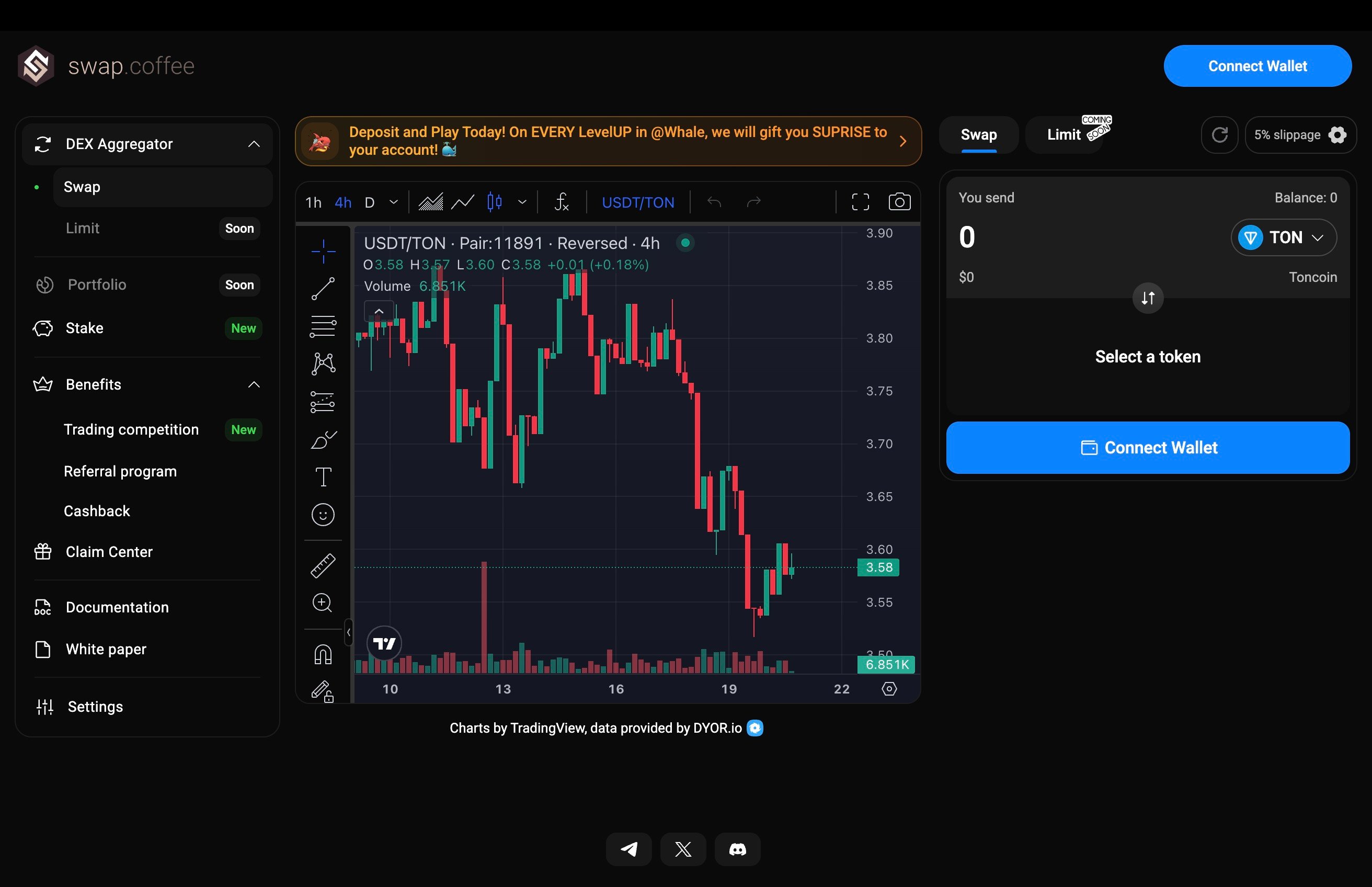Click the 3.58 current price label
1372x887 pixels.
878,567
